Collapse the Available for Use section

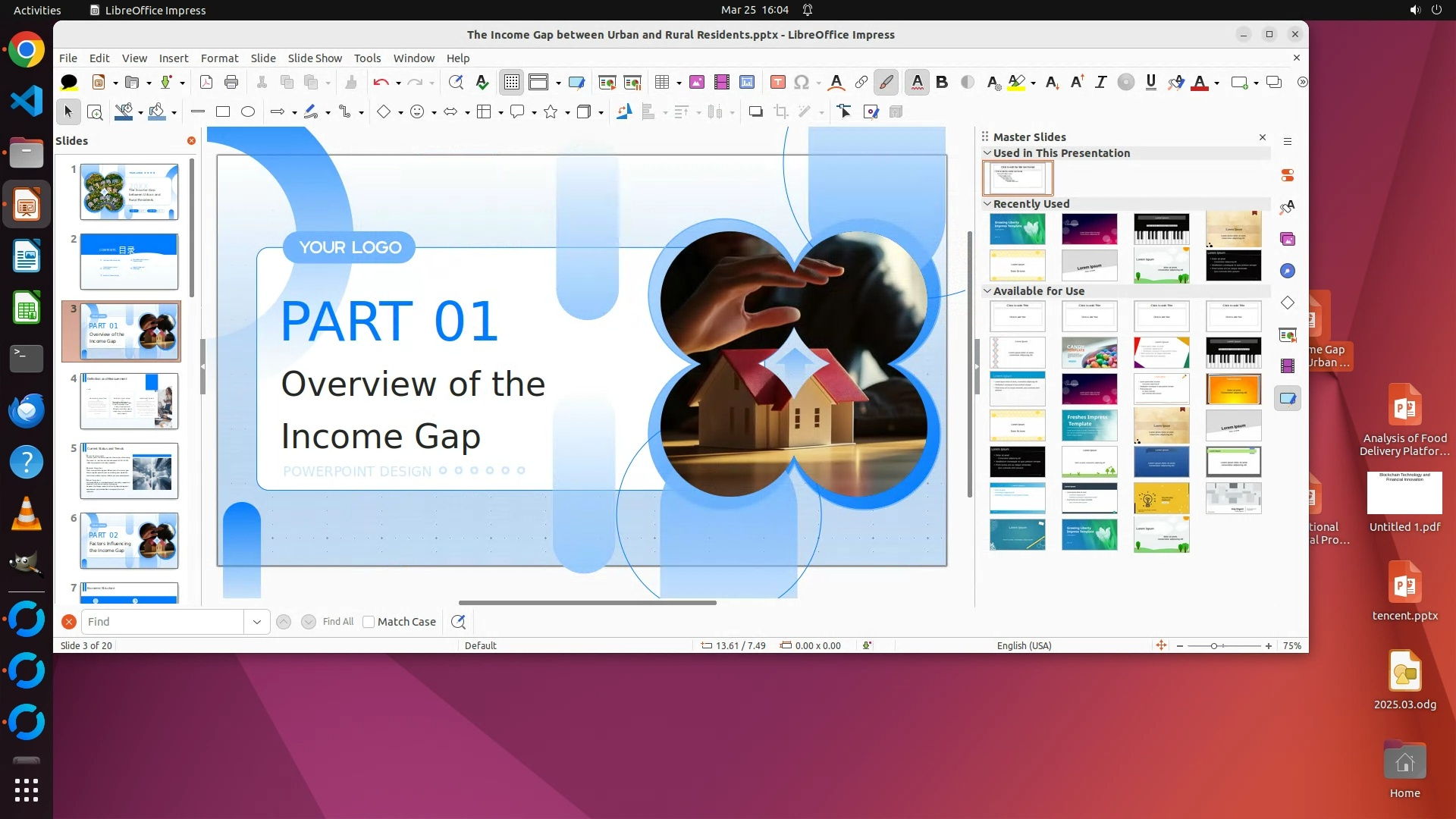point(987,291)
